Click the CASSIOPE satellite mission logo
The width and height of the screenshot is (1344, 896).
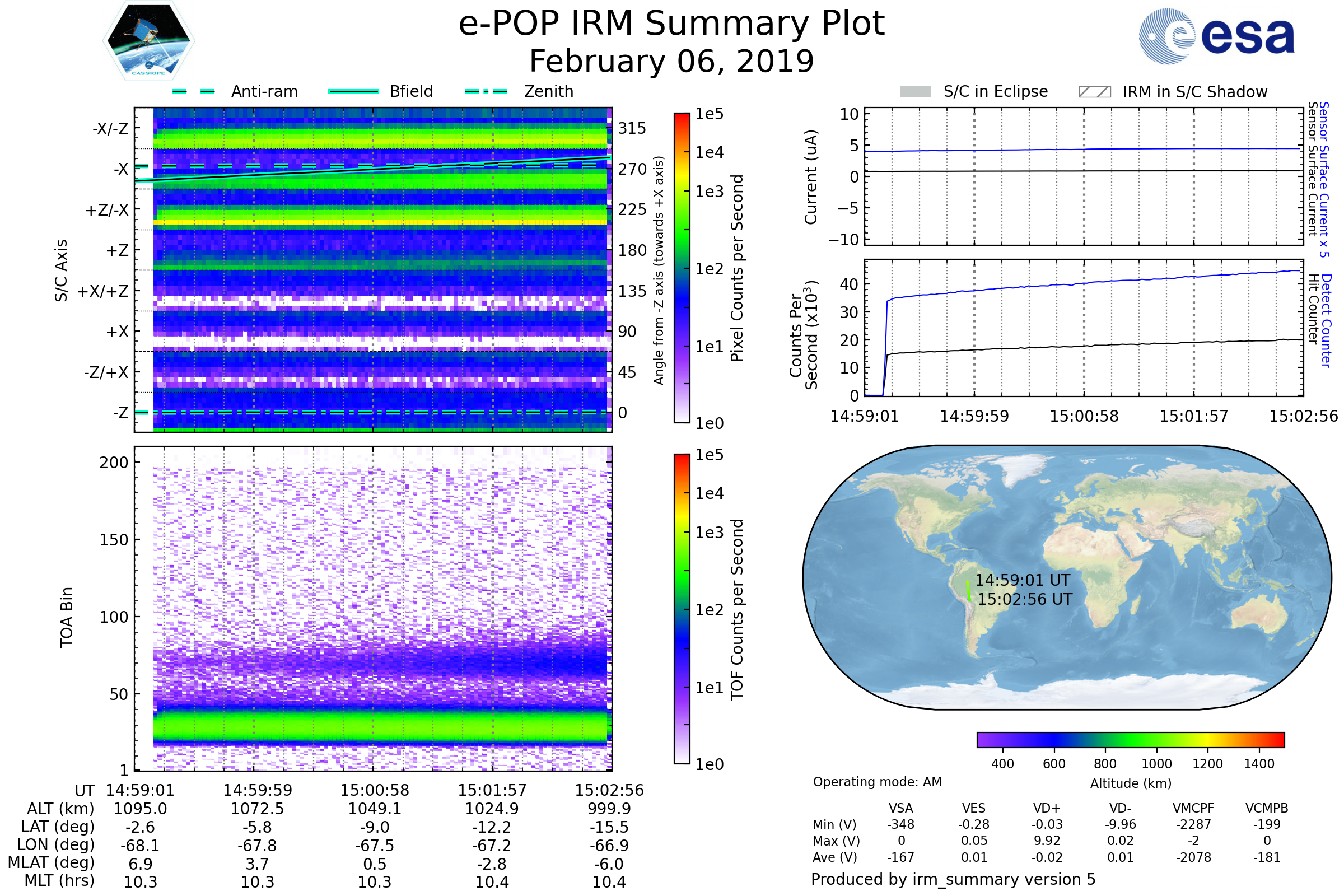click(148, 41)
